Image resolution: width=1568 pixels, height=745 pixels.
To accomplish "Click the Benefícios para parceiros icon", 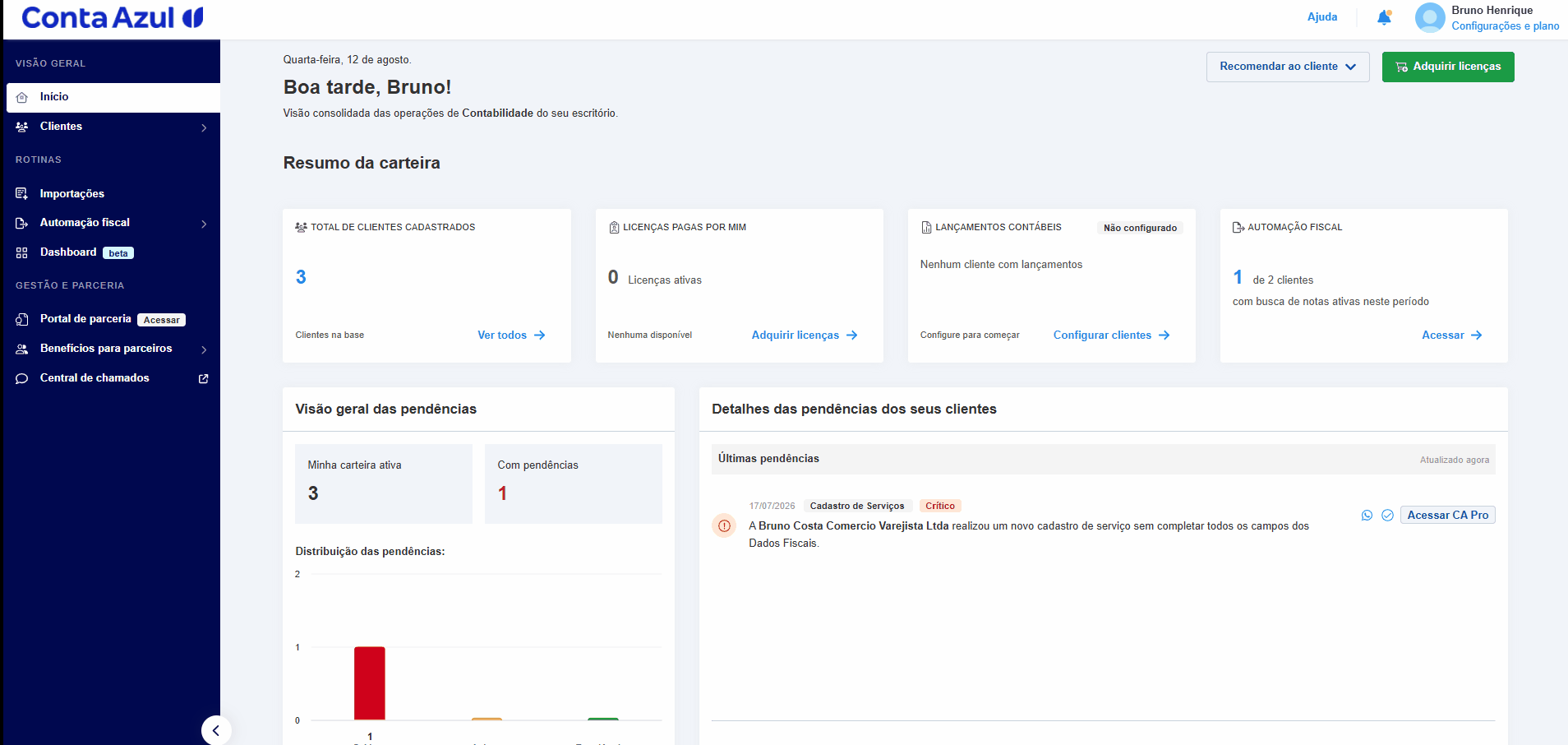I will pos(22,349).
